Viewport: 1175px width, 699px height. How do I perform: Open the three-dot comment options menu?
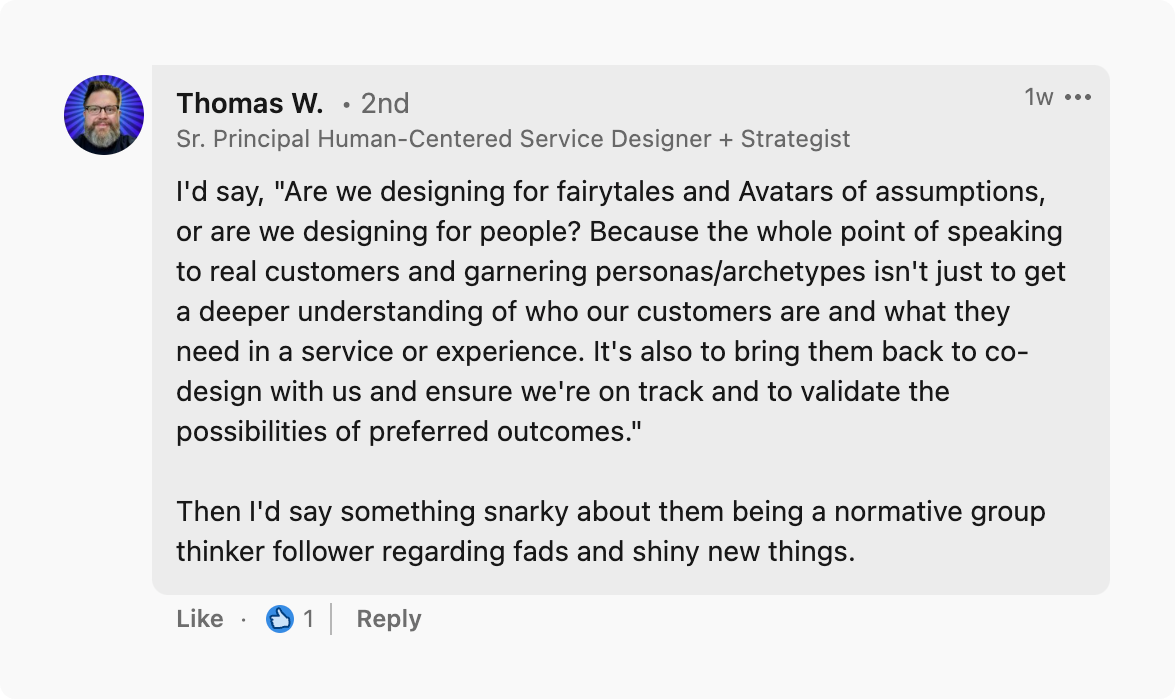click(x=1078, y=97)
